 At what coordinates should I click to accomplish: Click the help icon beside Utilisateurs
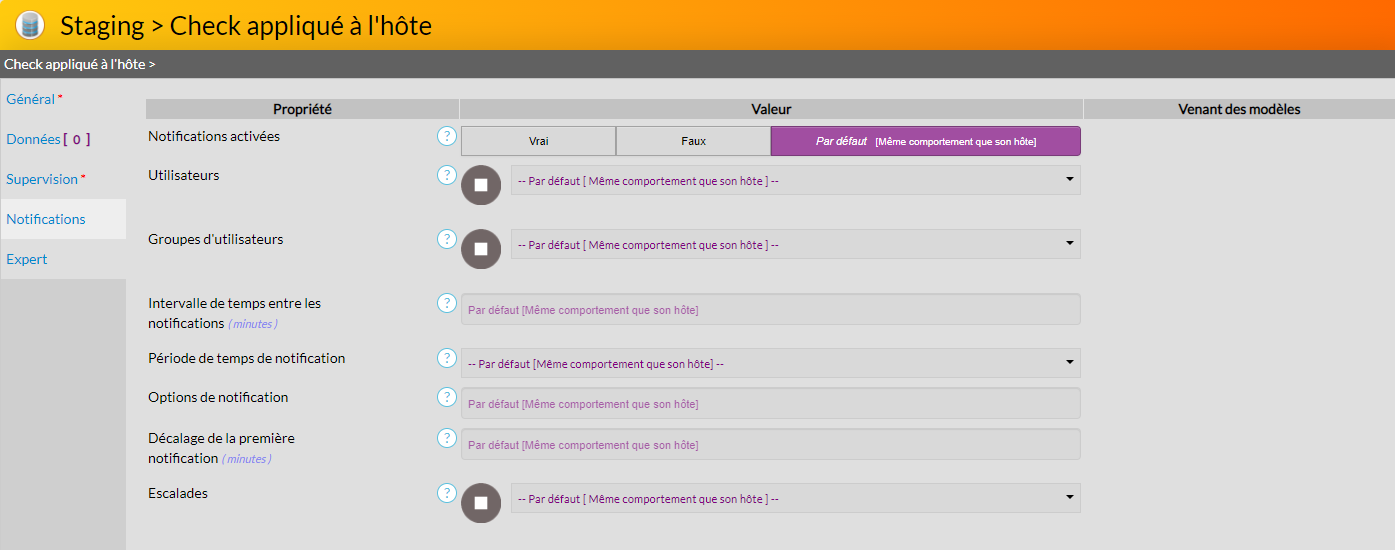(447, 175)
